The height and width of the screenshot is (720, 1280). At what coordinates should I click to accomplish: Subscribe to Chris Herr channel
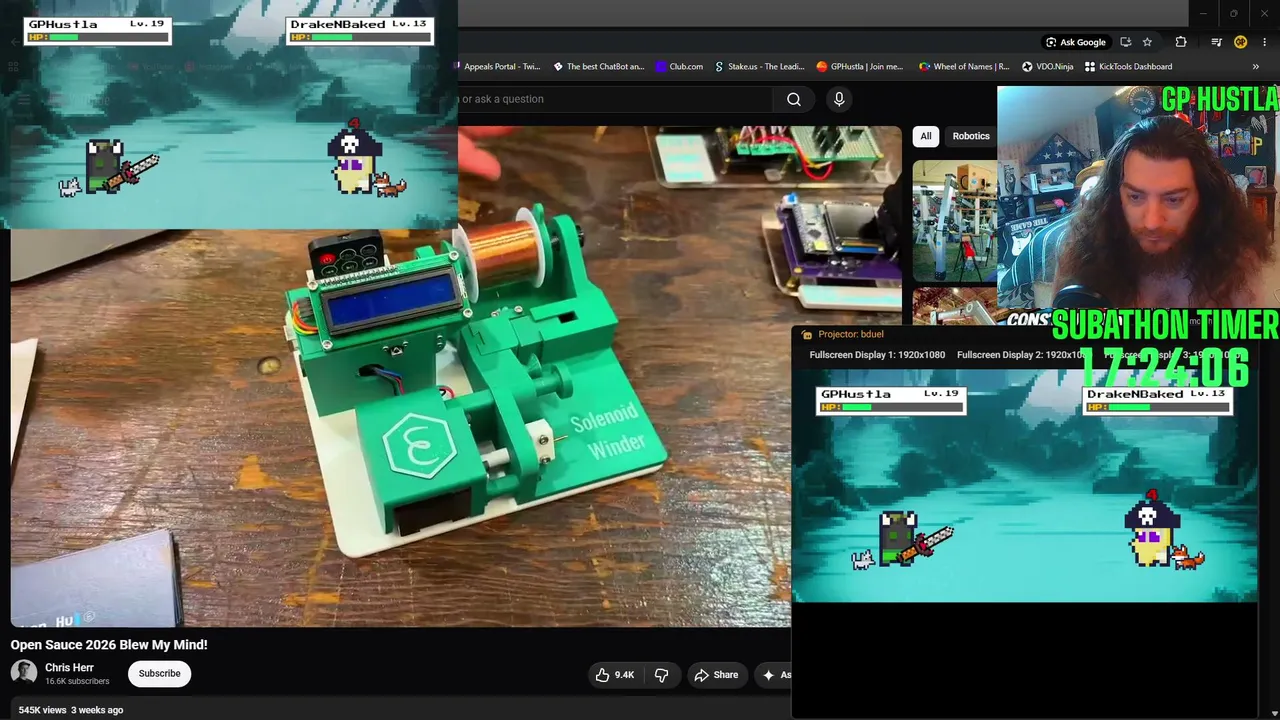click(159, 674)
